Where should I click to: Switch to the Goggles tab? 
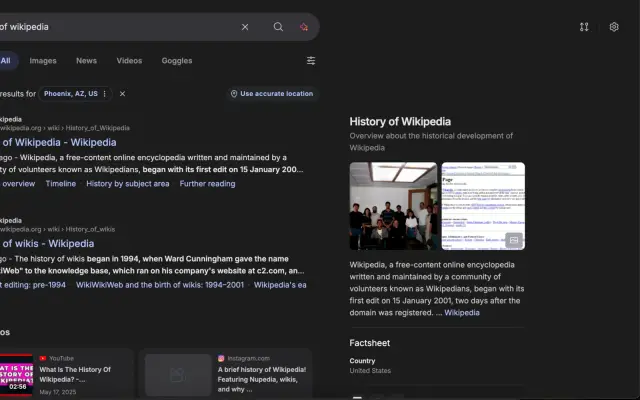(x=177, y=61)
